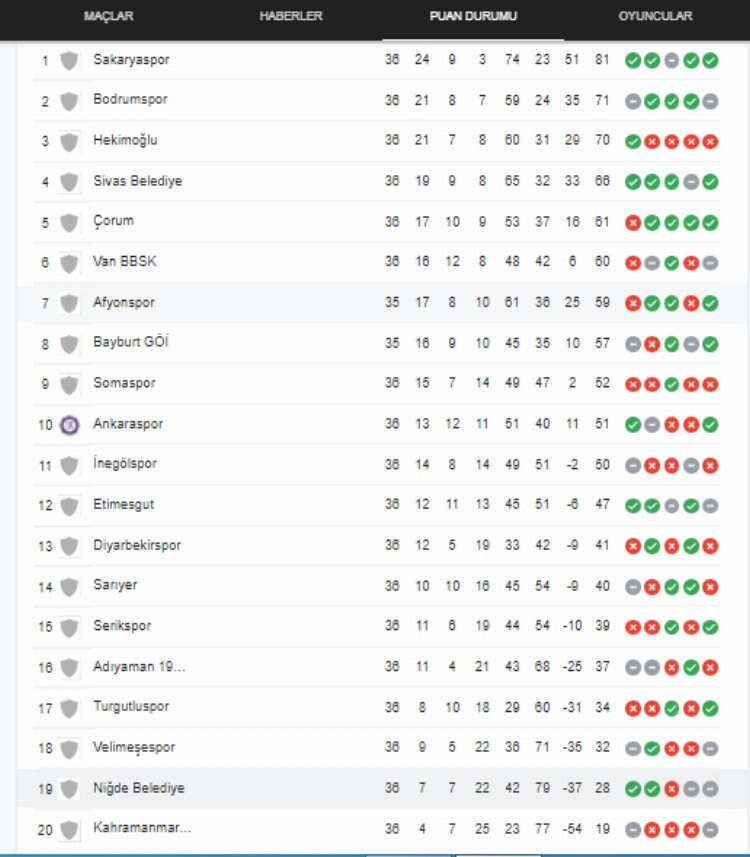Click Sakaryaspor's draw result icon
Screen dimensions: 750x857
[x=671, y=60]
